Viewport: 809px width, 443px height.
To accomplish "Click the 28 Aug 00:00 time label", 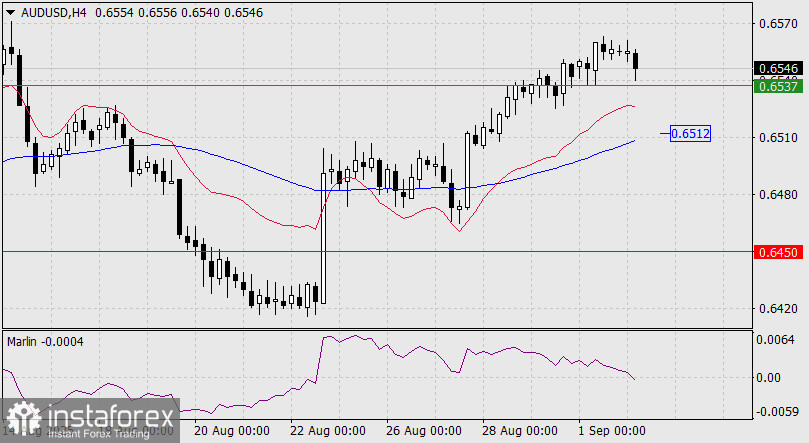I will click(520, 431).
